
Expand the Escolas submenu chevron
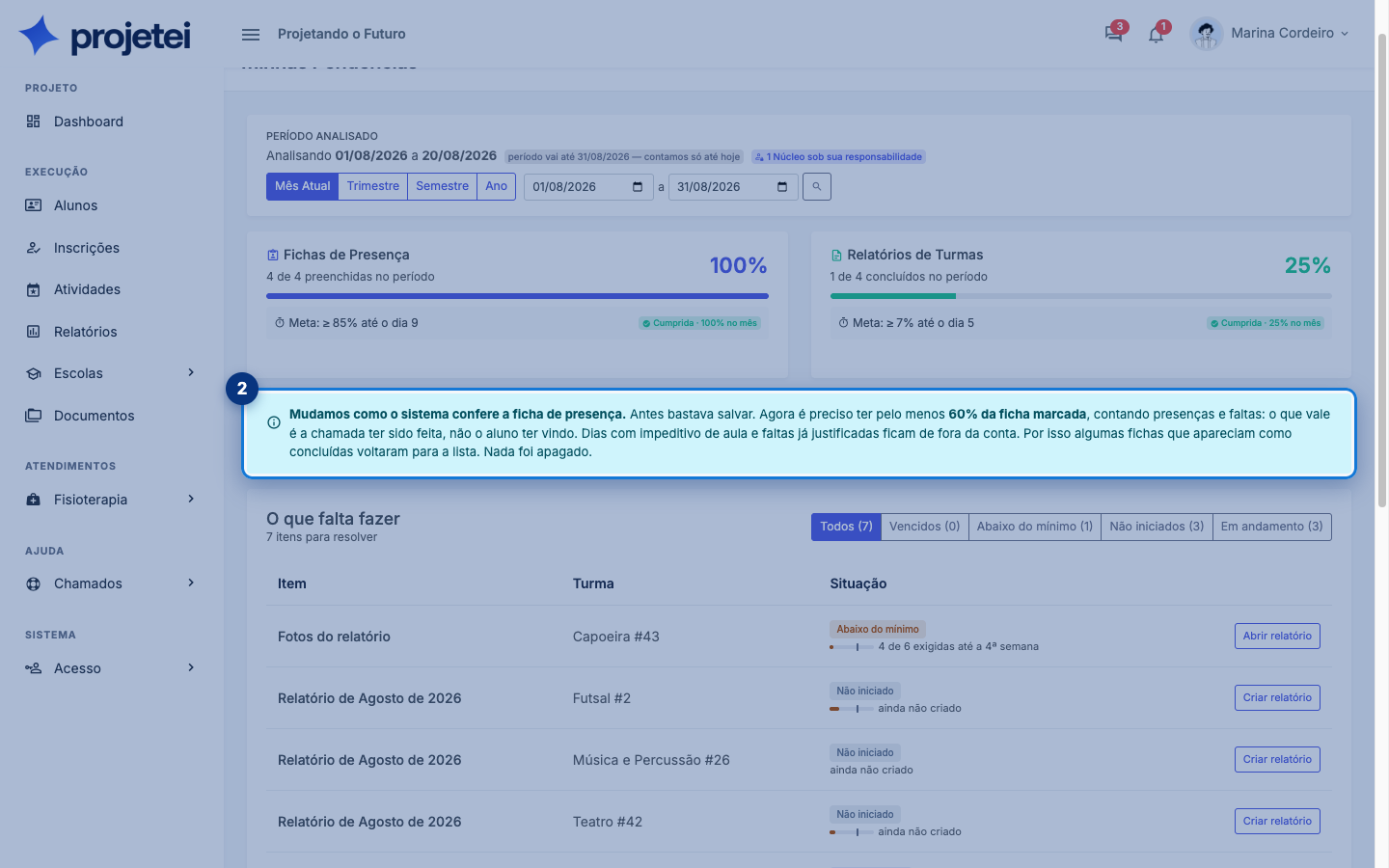pos(191,373)
